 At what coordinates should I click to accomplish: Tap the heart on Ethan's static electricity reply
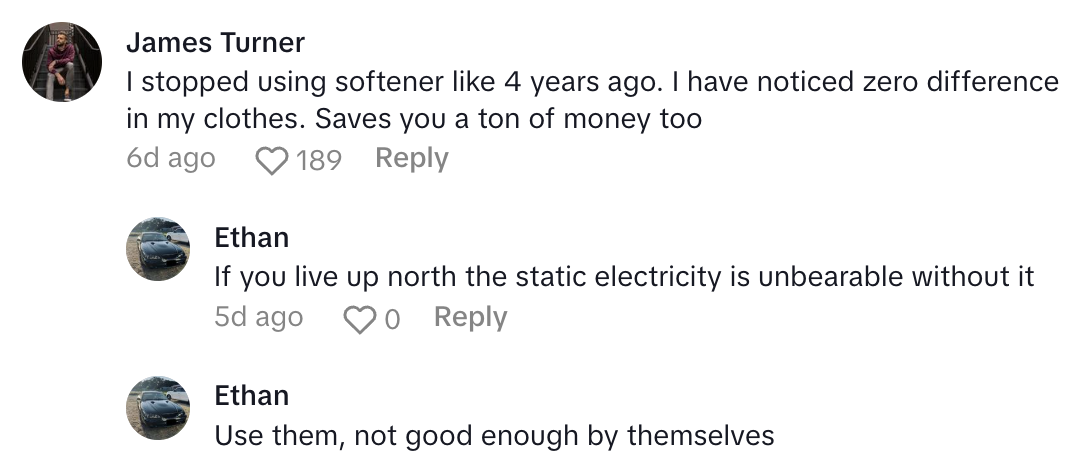pos(357,319)
